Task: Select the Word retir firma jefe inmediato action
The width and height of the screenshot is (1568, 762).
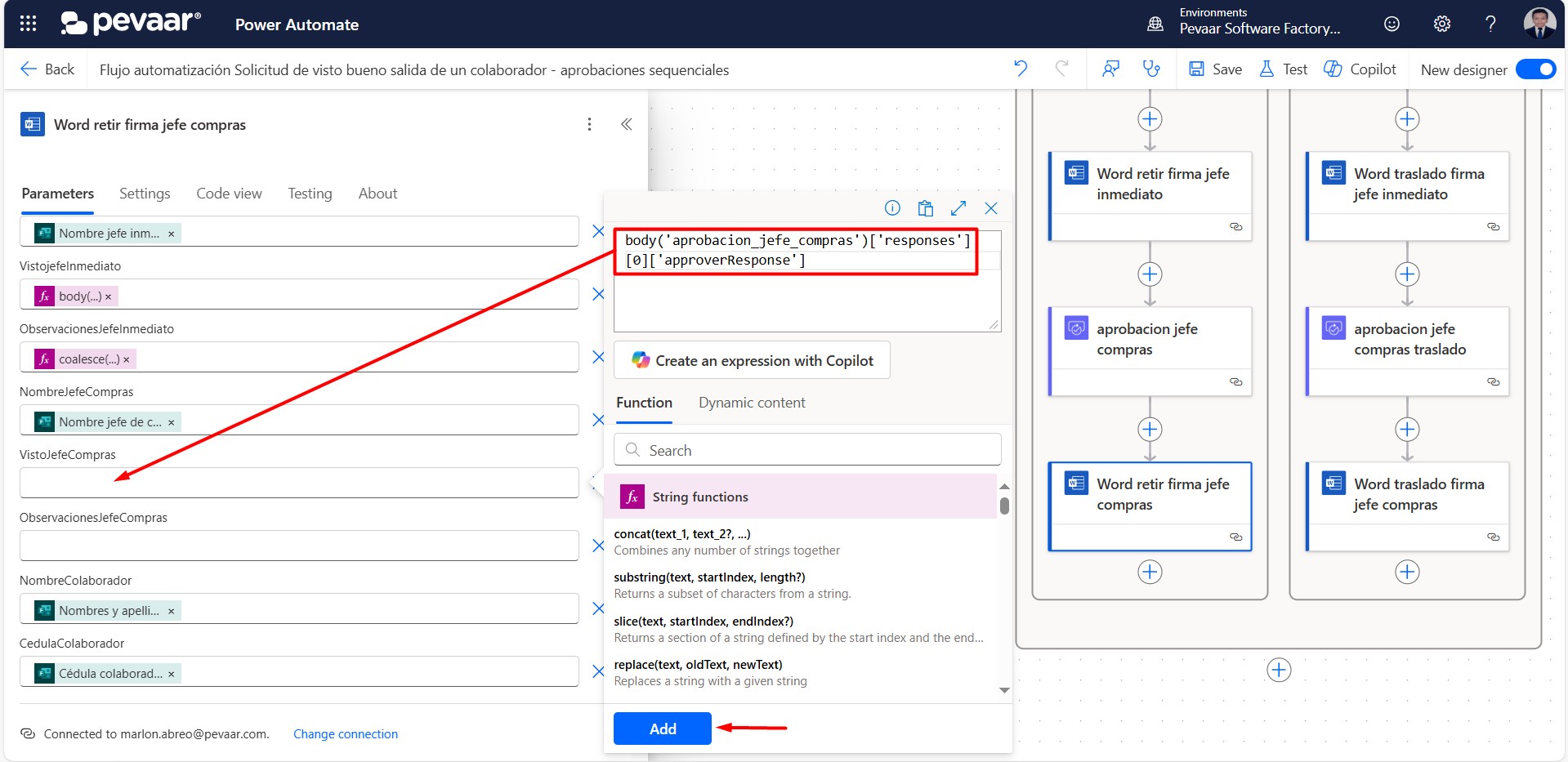Action: [x=1150, y=196]
